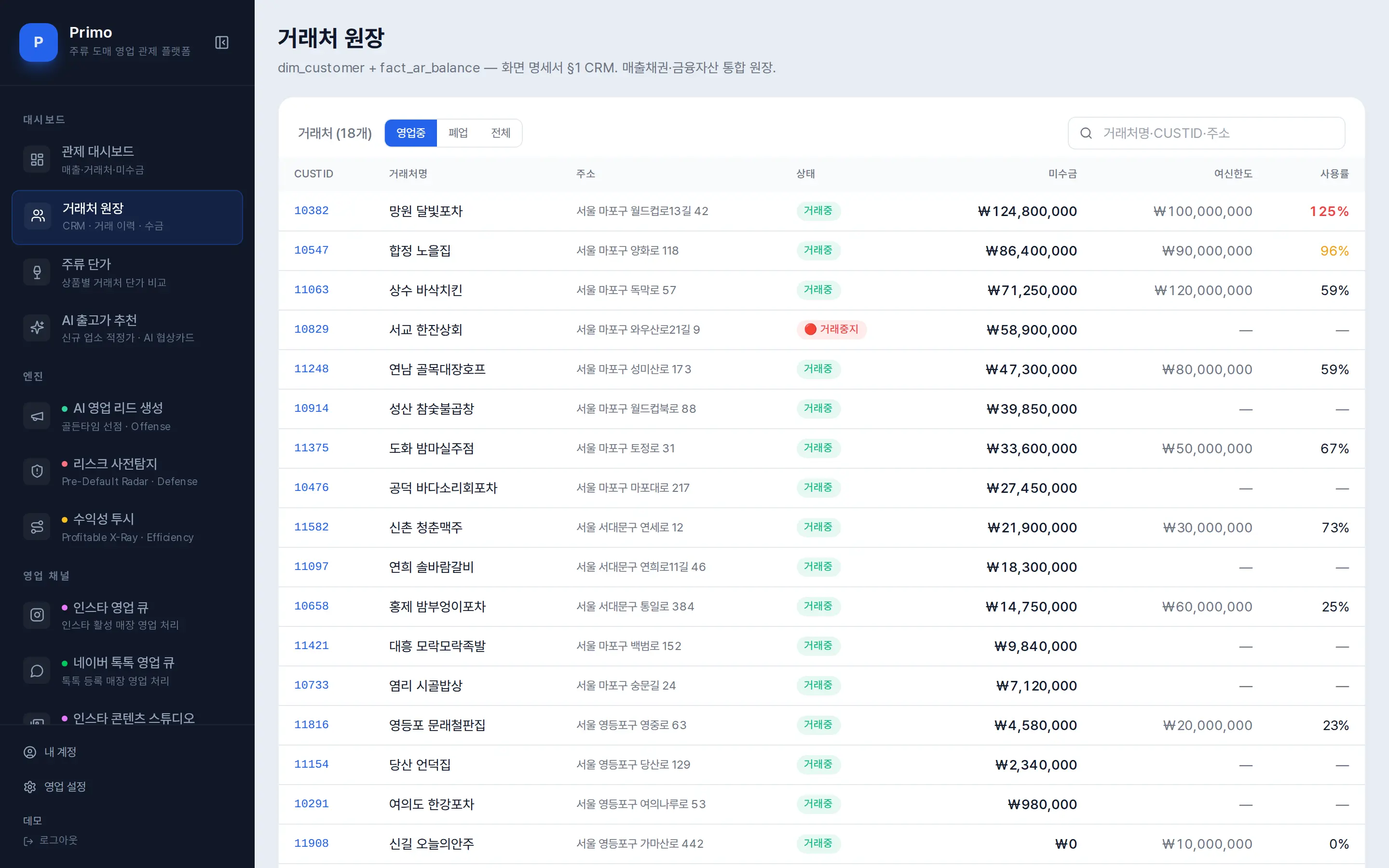Click customer name 합정 노을집

[420, 251]
